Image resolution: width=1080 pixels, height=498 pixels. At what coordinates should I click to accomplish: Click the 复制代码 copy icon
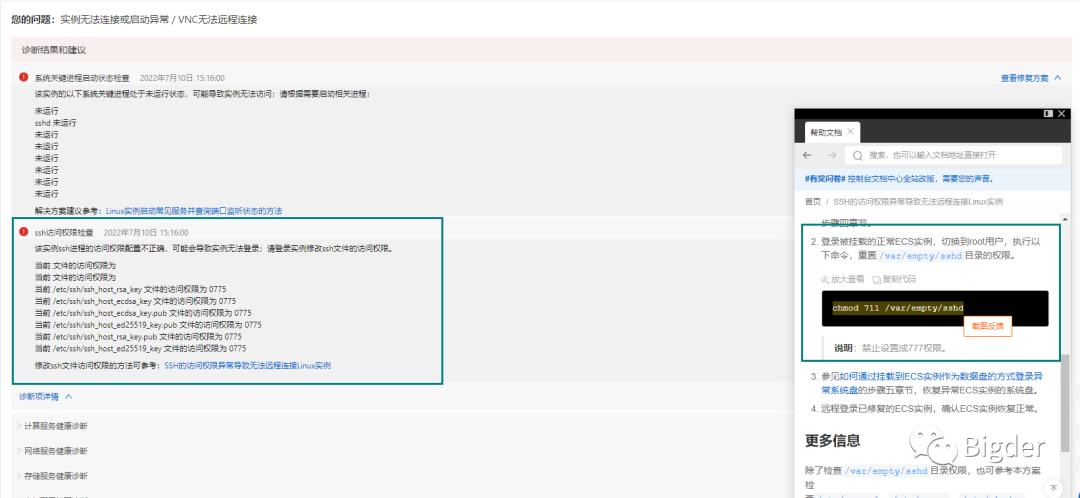pyautogui.click(x=877, y=280)
